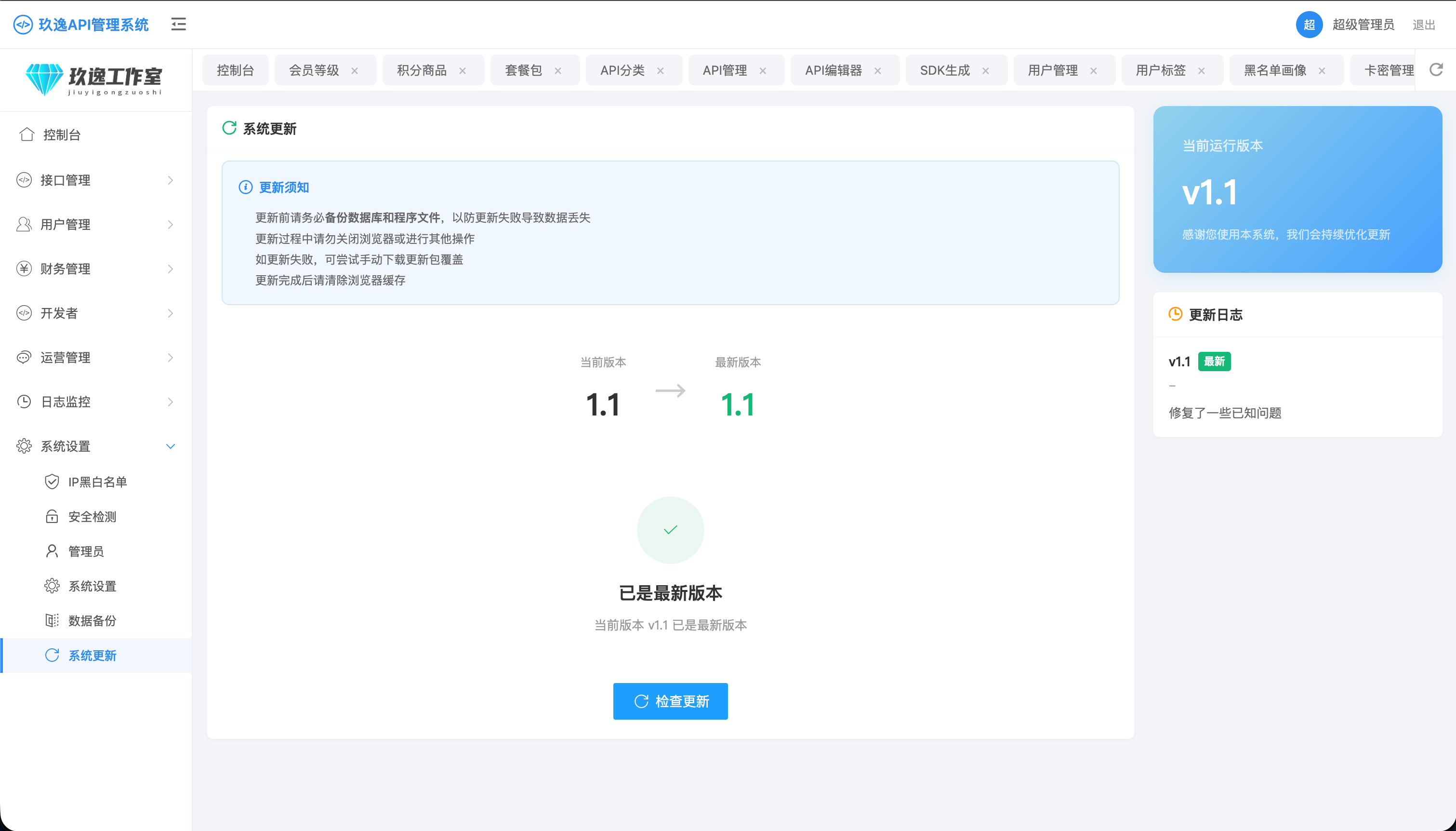
Task: Click the 管理员 person icon
Action: click(x=52, y=551)
